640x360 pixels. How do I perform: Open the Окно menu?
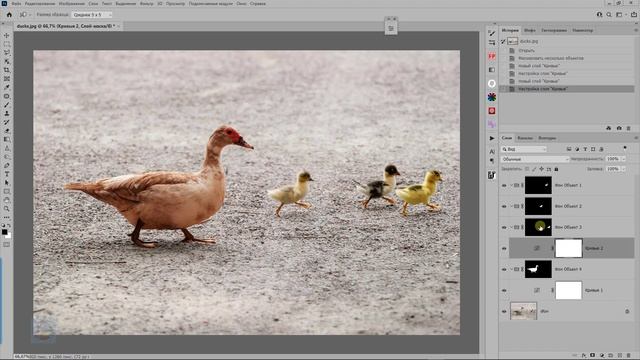coord(241,4)
